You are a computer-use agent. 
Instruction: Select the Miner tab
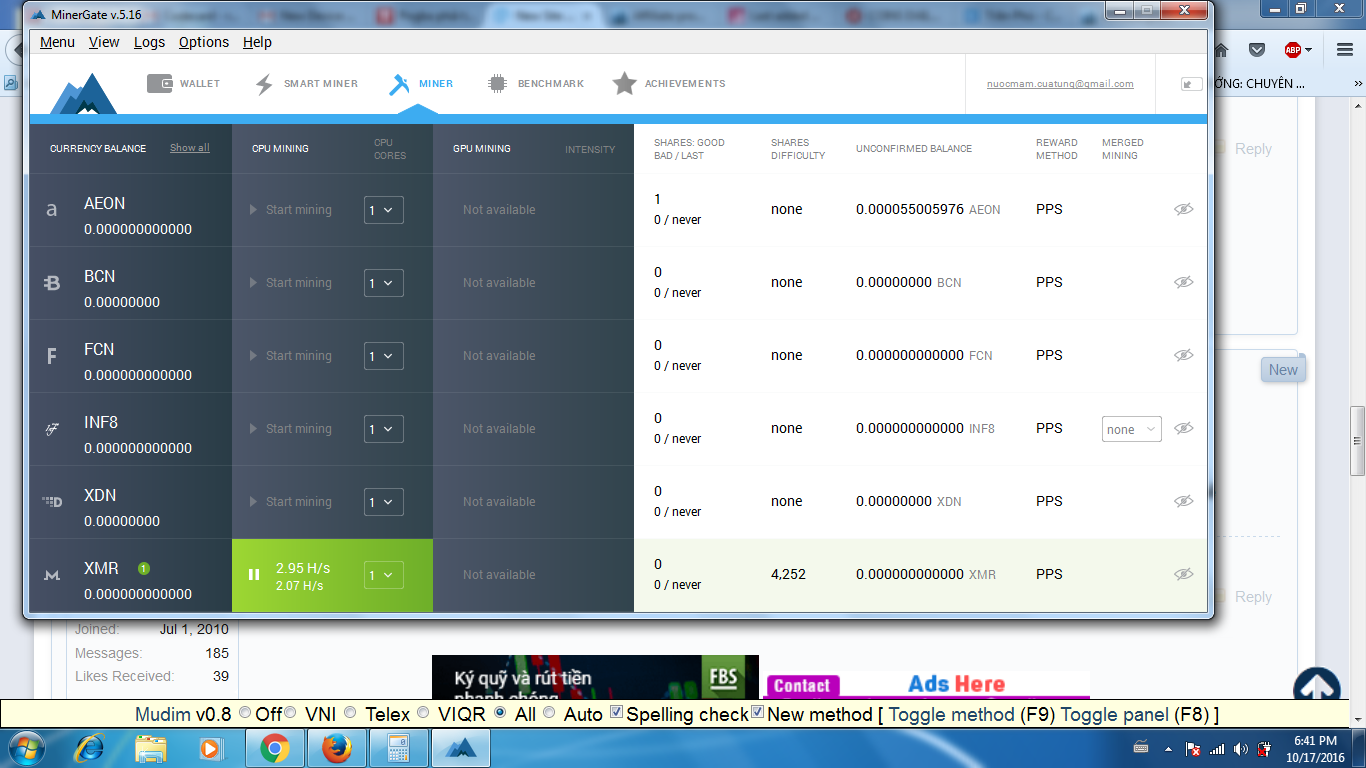[421, 84]
